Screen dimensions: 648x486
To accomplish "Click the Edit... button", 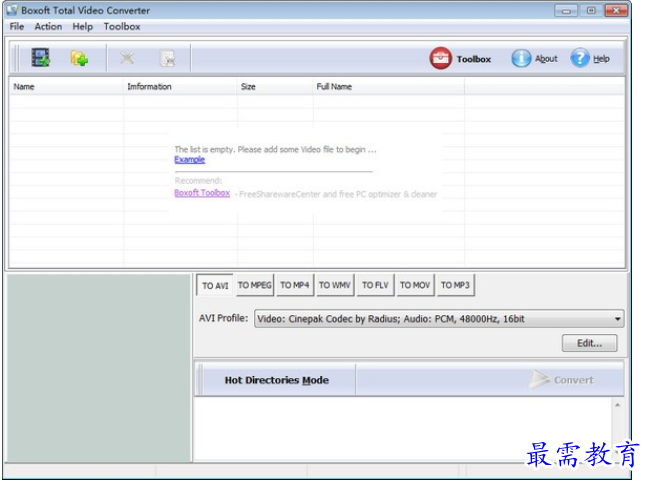I will point(590,343).
